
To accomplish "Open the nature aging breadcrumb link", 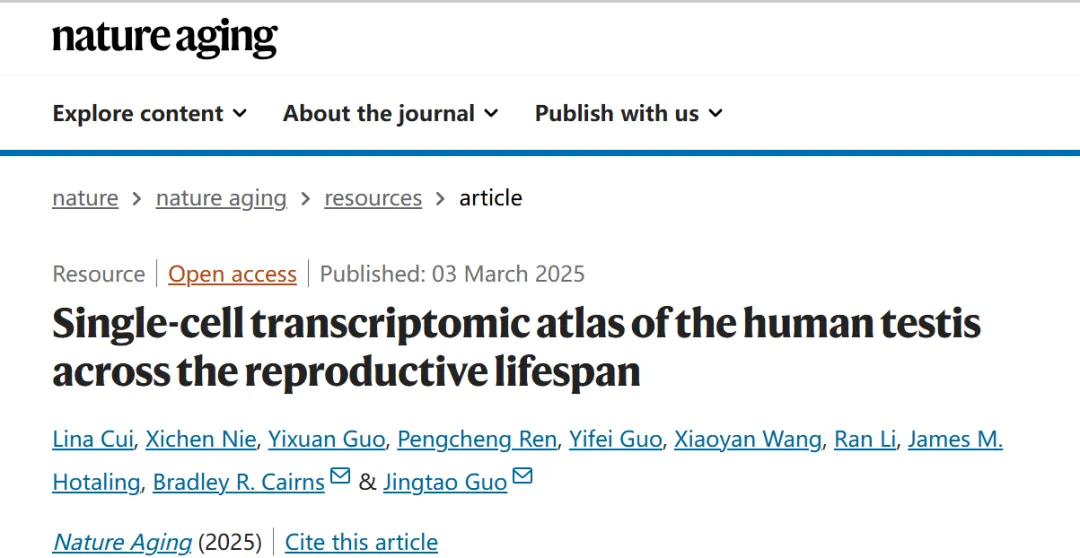I will coord(221,198).
